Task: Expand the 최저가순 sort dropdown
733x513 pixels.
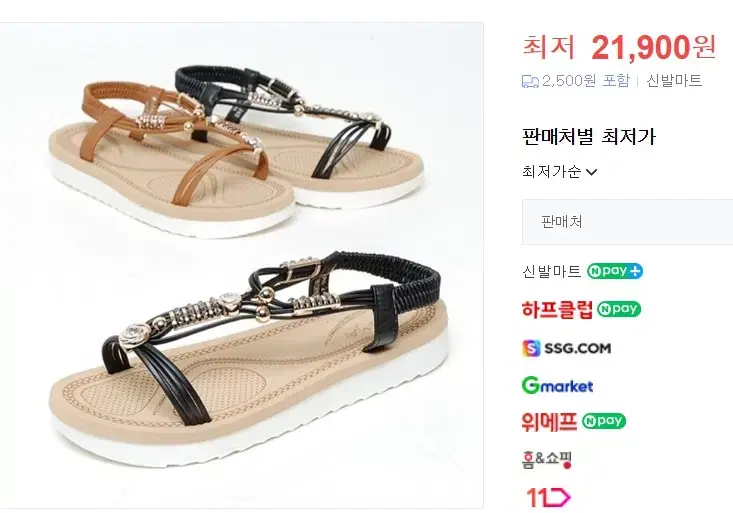Action: (x=560, y=172)
